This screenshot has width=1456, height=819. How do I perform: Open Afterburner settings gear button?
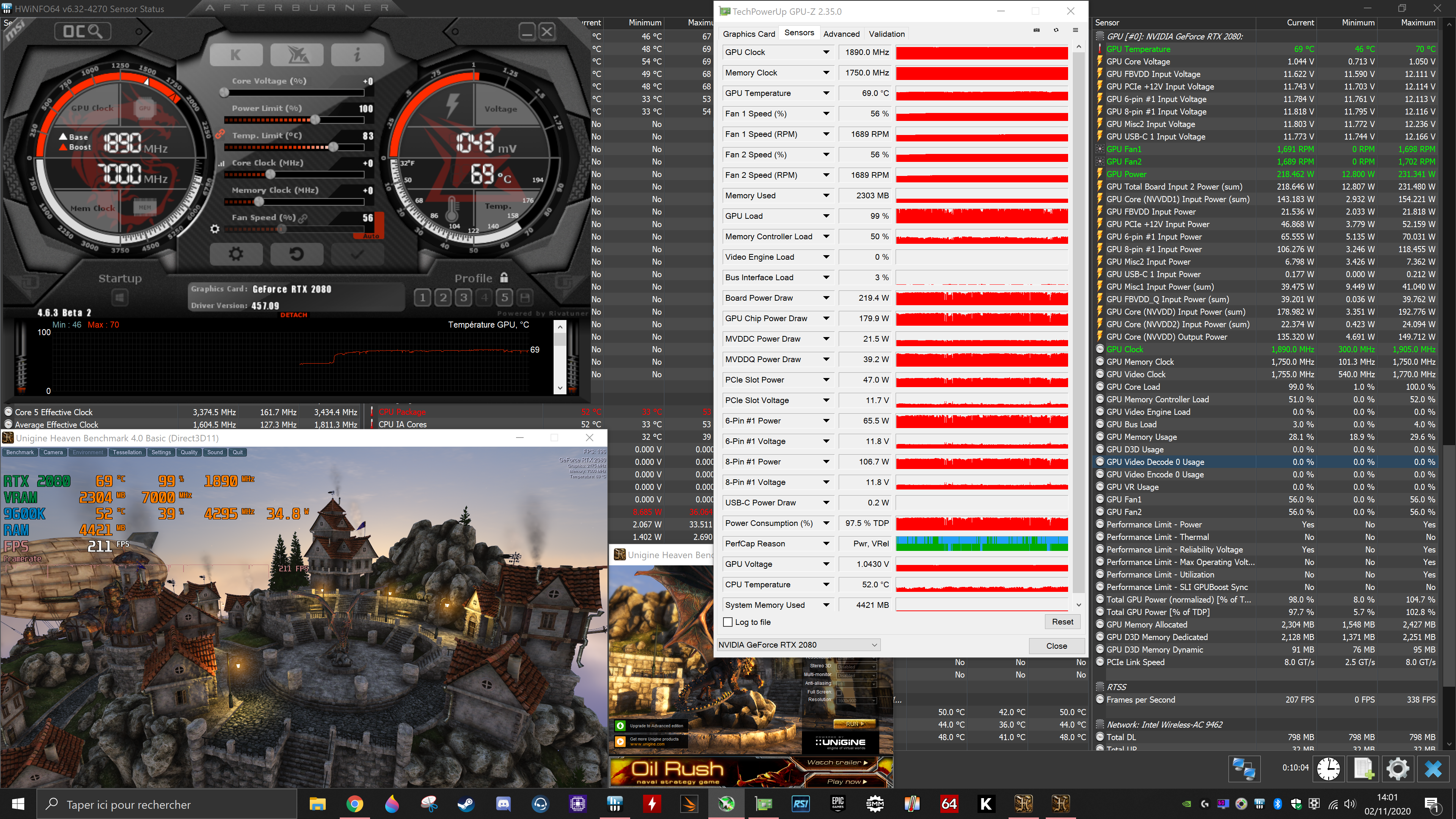(236, 254)
